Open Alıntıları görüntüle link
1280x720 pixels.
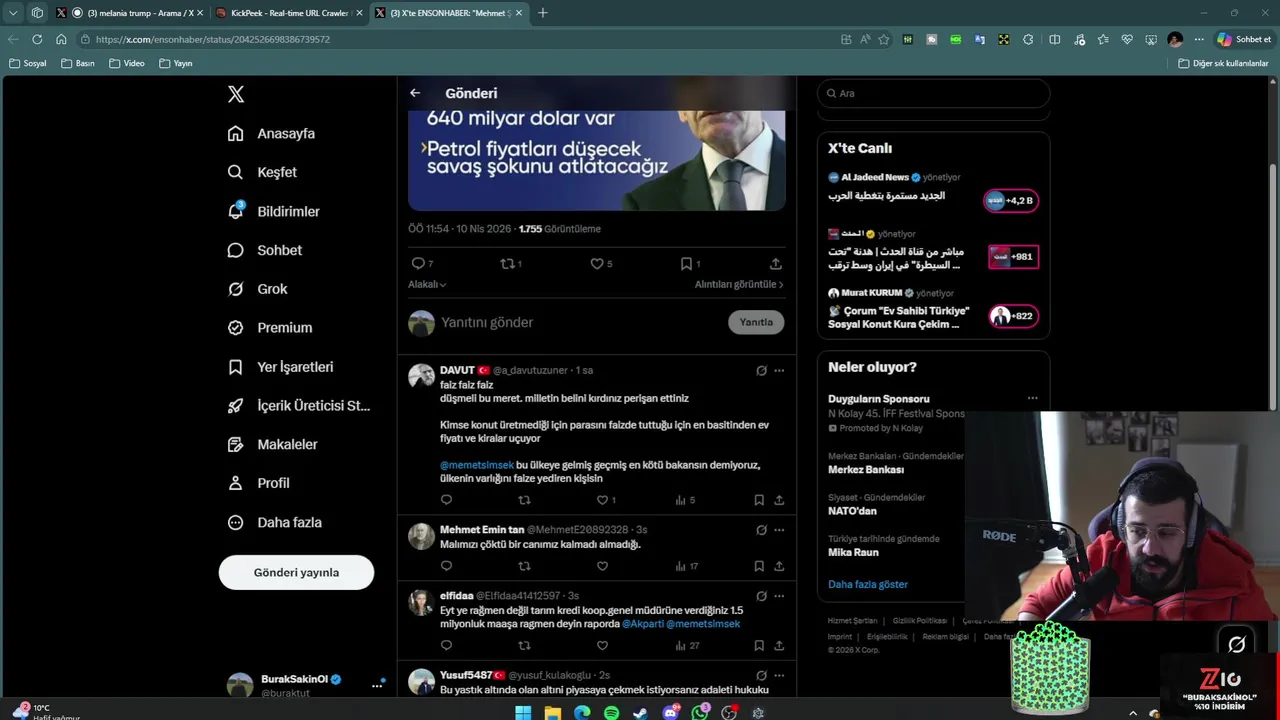coord(739,284)
